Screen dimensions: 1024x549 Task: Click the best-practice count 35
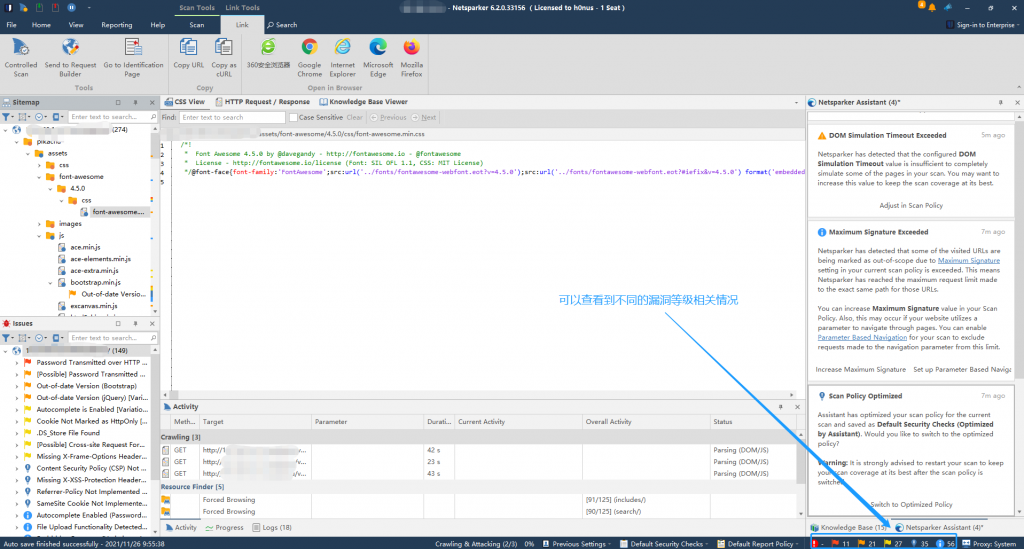[920, 544]
